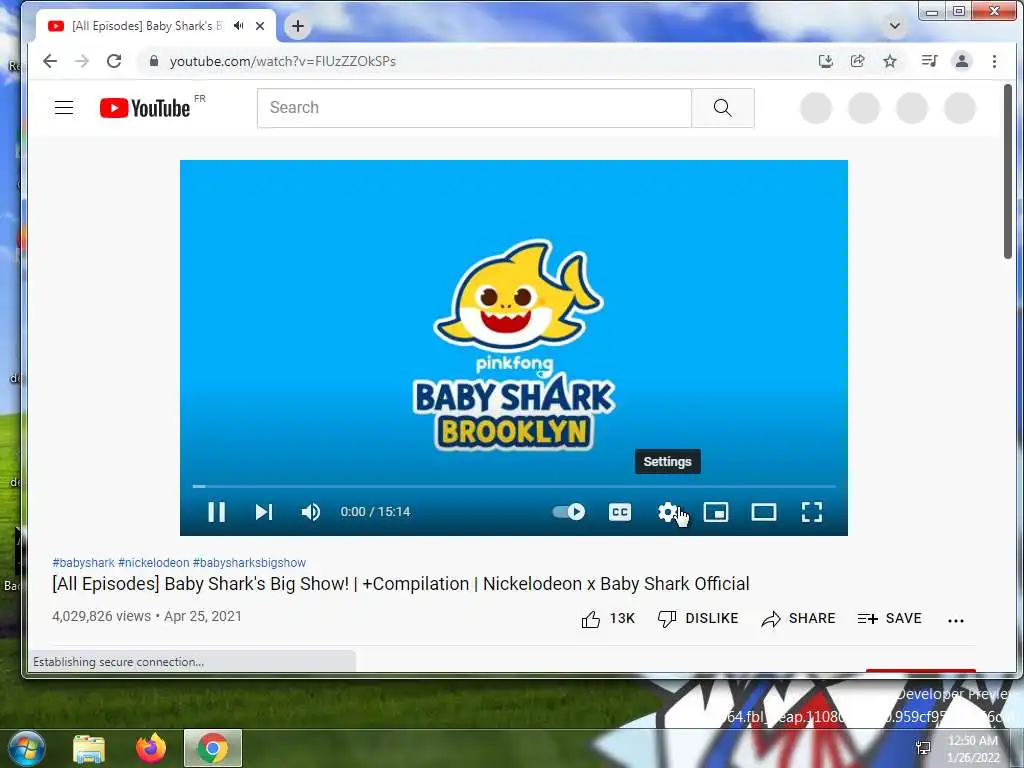
Task: Open Windows Explorer from taskbar
Action: tap(89, 748)
